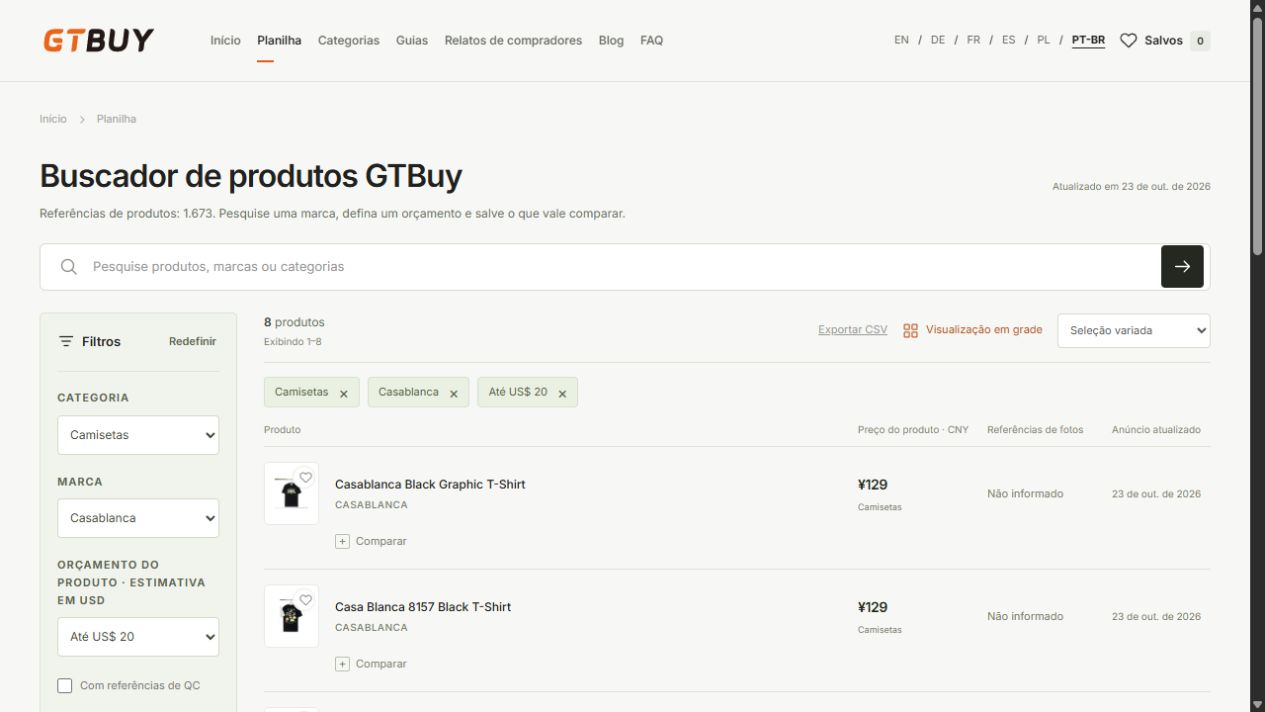Open the budget dropdown Até US$ 20
Viewport: 1265px width, 712px height.
(138, 637)
